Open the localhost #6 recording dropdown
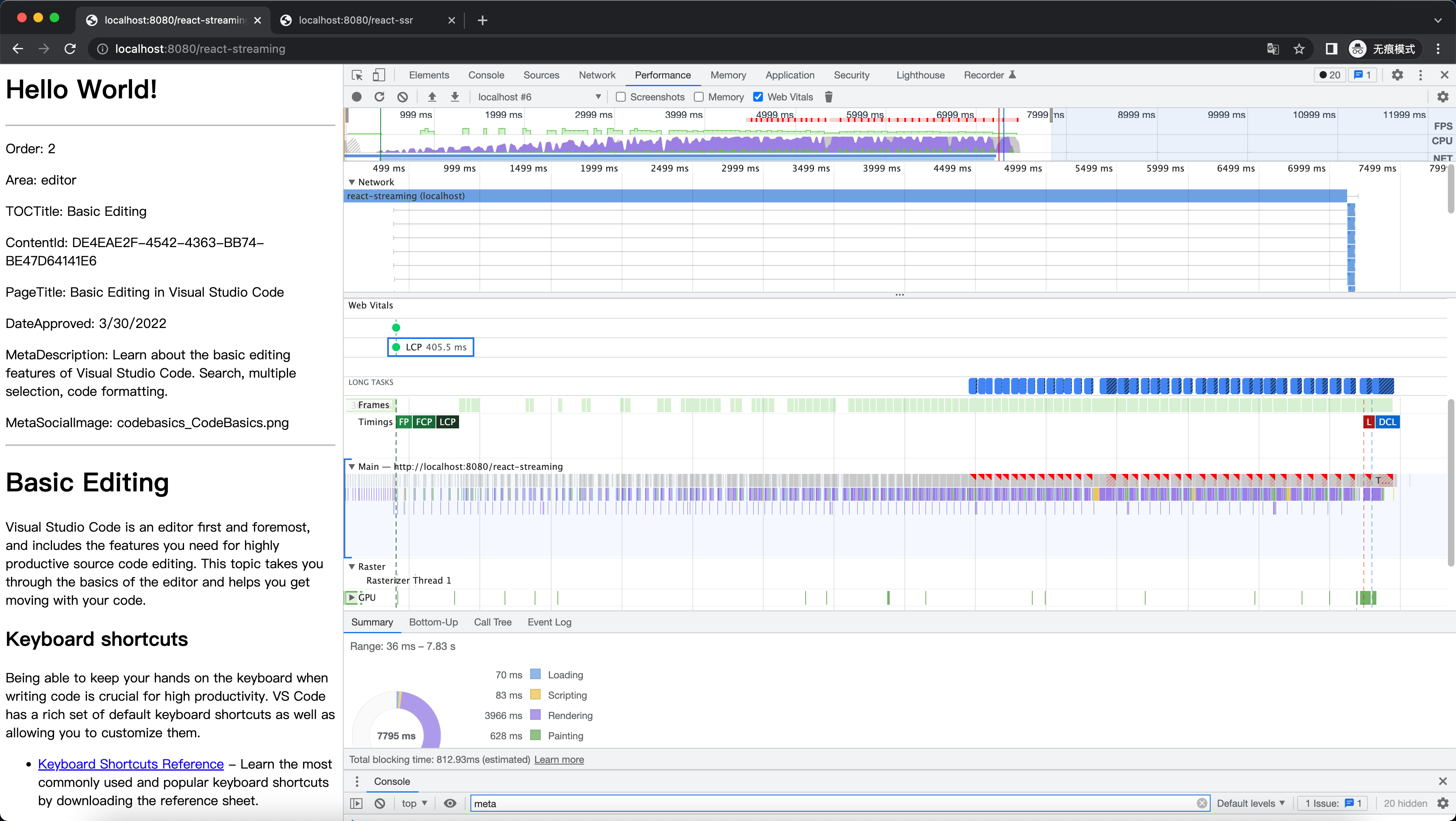The width and height of the screenshot is (1456, 821). coord(539,97)
